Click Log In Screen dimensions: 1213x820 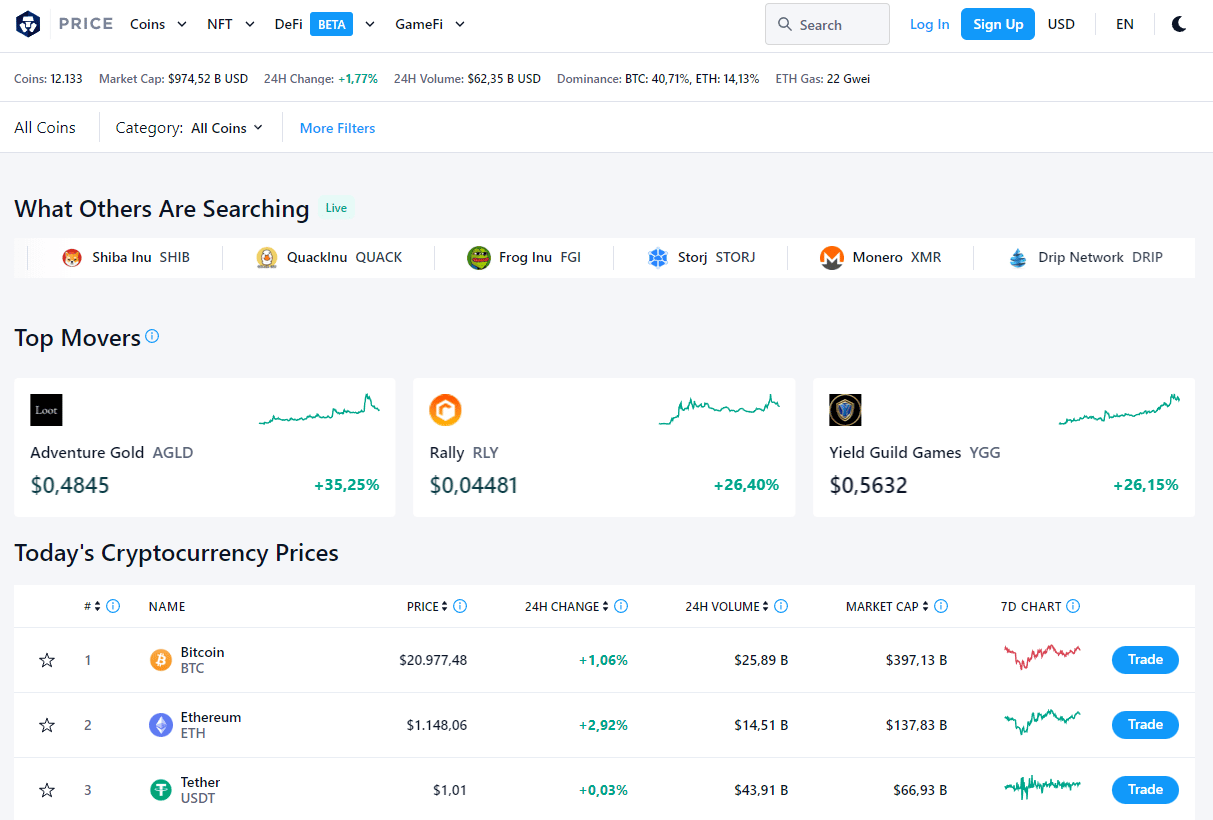(x=930, y=24)
